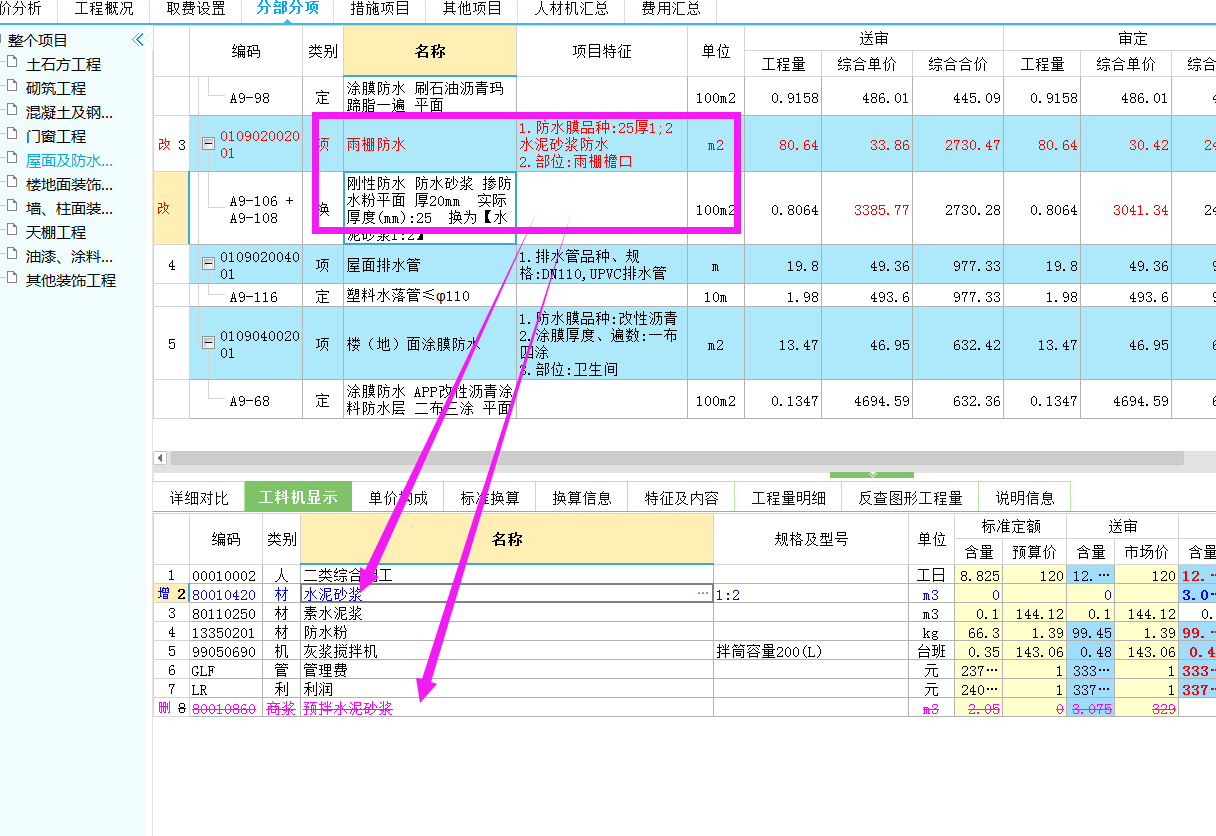This screenshot has width=1216, height=836.
Task: Select 楼地面装饰... in project tree
Action: click(x=69, y=184)
